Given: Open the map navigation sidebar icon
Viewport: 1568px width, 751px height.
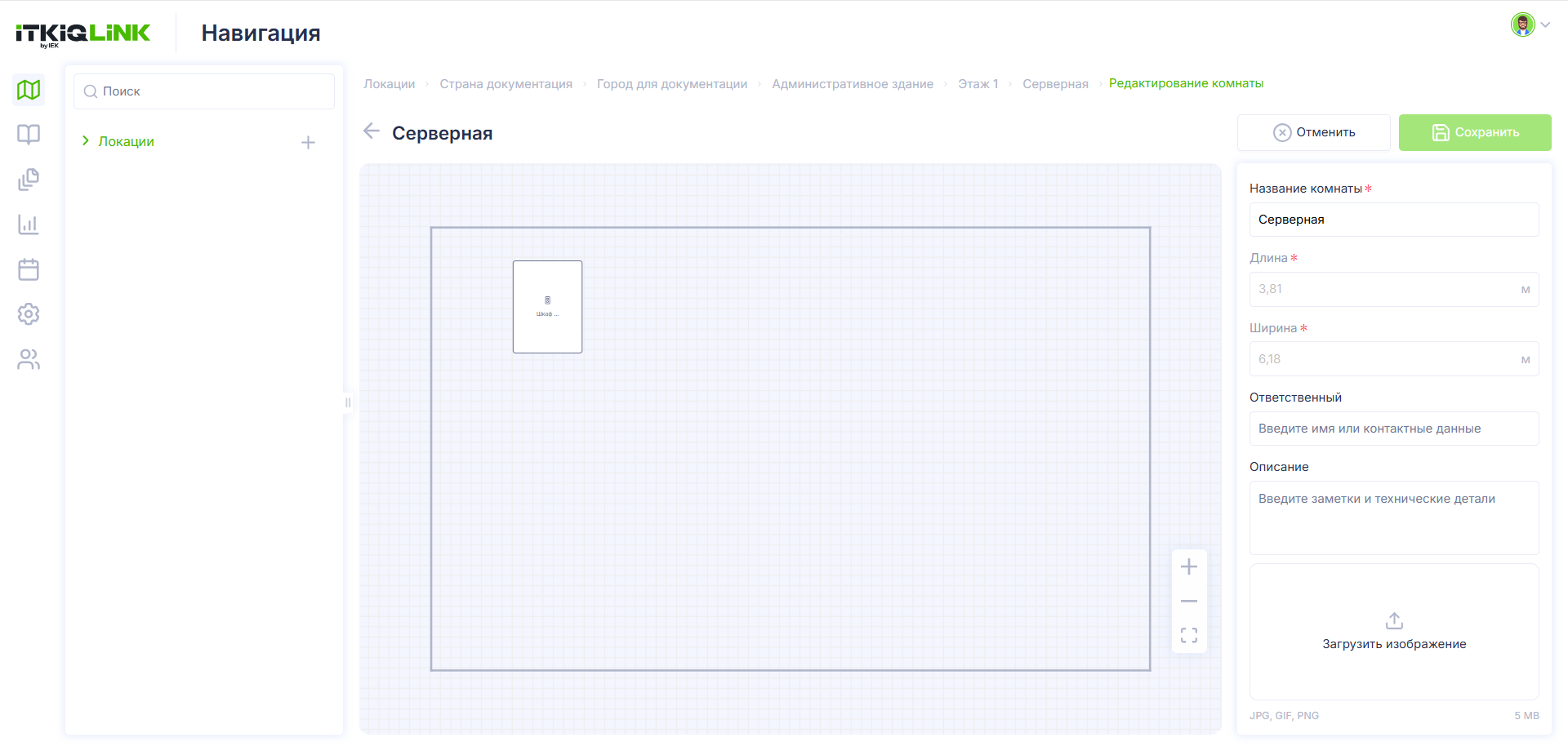Looking at the screenshot, I should point(29,90).
